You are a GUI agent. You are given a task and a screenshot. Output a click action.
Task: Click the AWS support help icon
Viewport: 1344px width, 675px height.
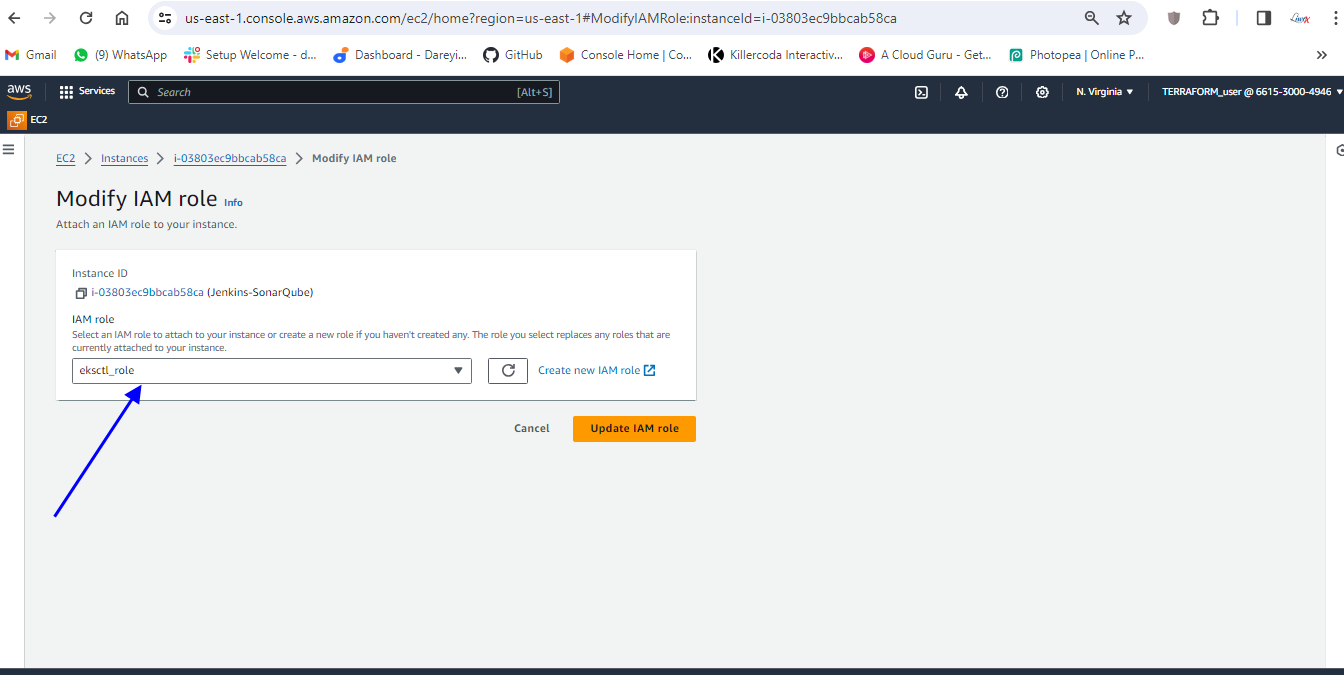[1002, 92]
